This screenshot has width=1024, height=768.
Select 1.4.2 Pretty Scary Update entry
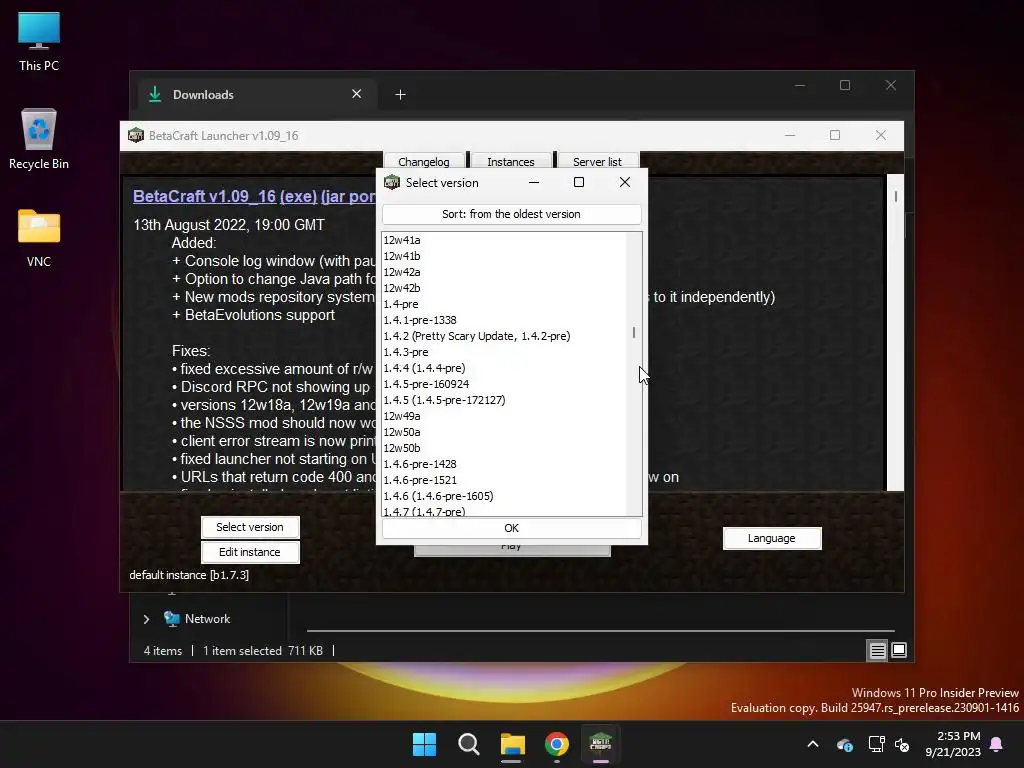click(x=504, y=336)
